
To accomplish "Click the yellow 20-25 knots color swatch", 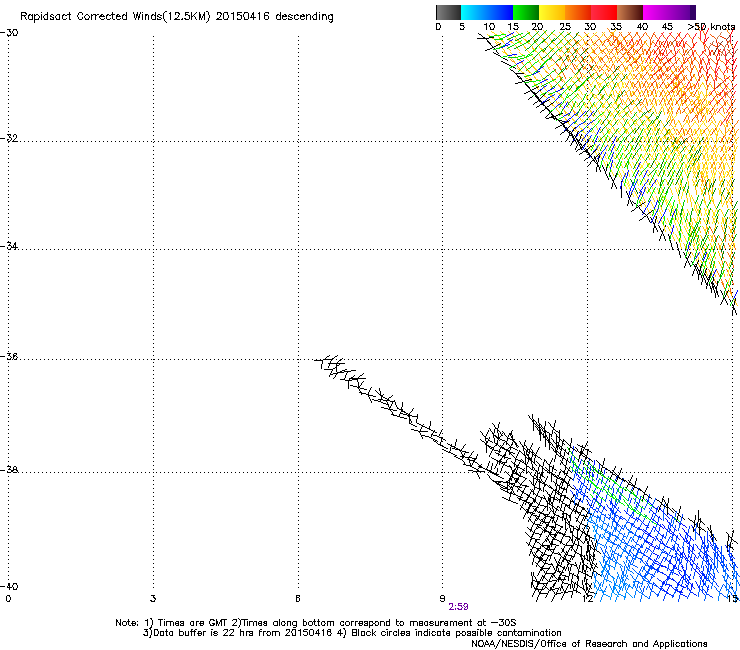I will (x=552, y=12).
